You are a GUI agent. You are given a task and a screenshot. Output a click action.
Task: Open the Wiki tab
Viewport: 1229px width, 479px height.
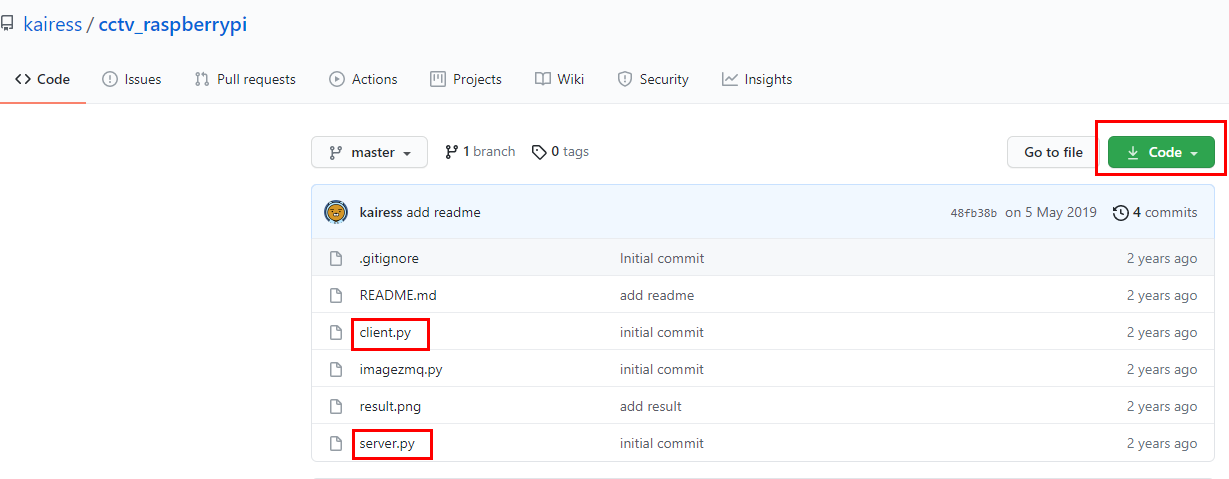(559, 79)
